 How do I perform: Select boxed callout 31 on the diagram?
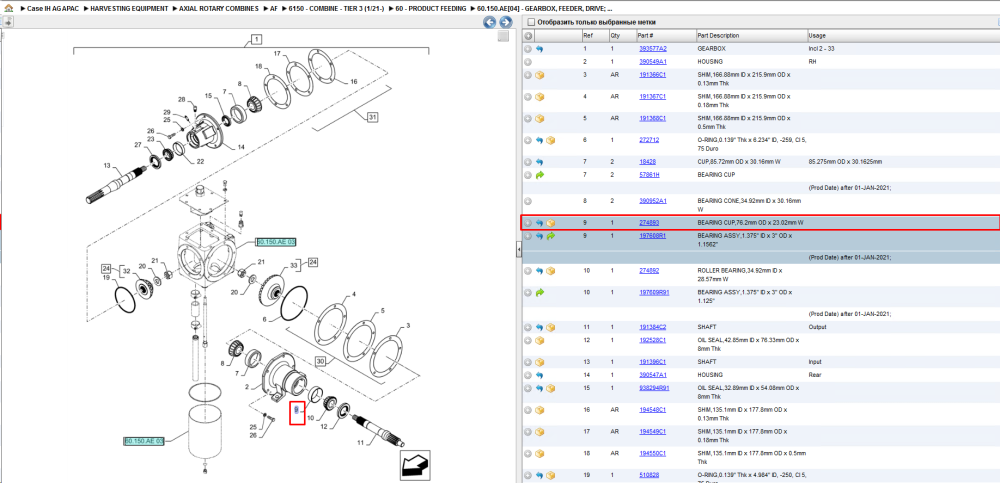click(x=372, y=117)
